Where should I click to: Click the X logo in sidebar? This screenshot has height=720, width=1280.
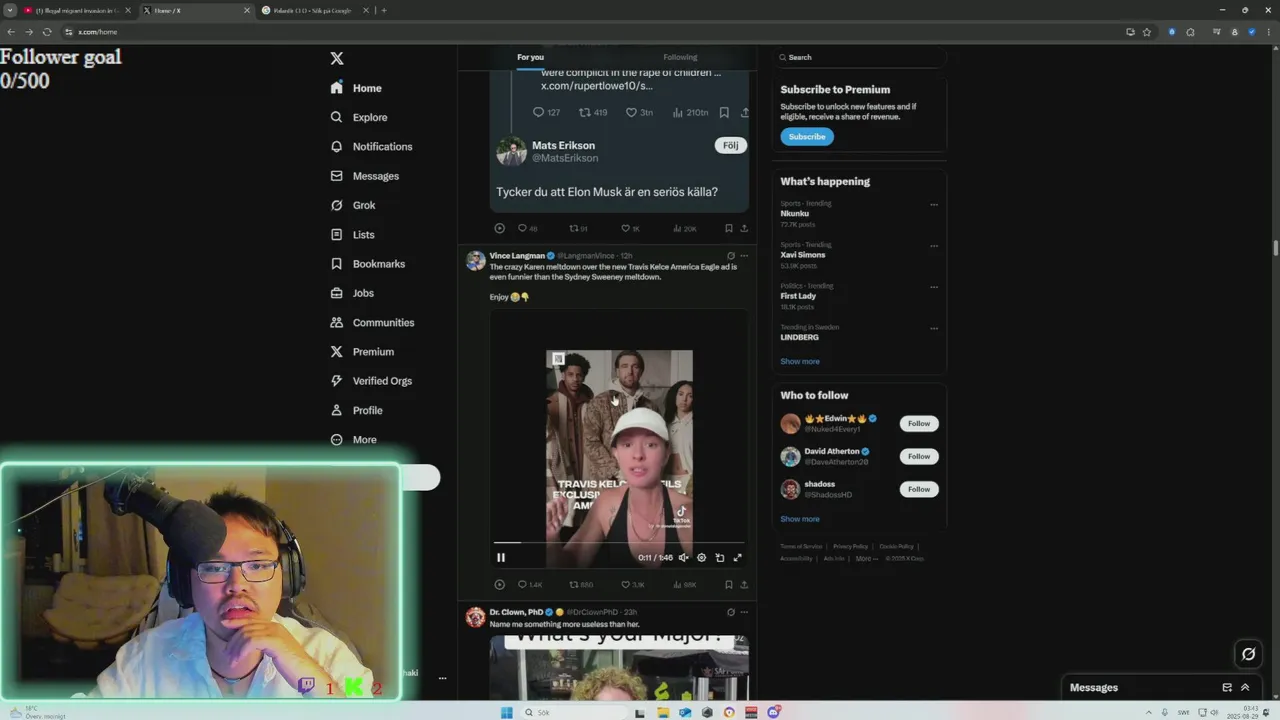[337, 58]
